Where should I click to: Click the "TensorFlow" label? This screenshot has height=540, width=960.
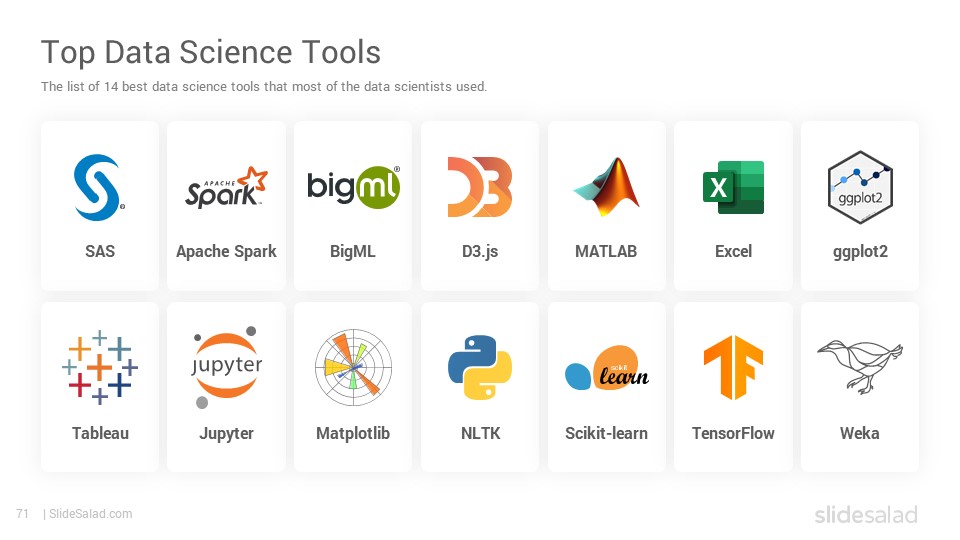tap(733, 433)
